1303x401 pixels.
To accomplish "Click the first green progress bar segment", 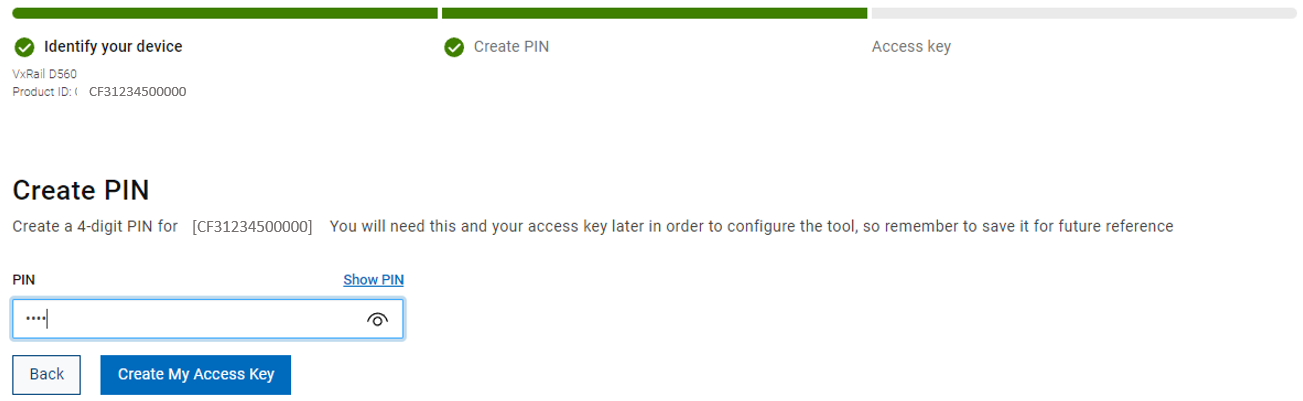I will click(x=225, y=13).
